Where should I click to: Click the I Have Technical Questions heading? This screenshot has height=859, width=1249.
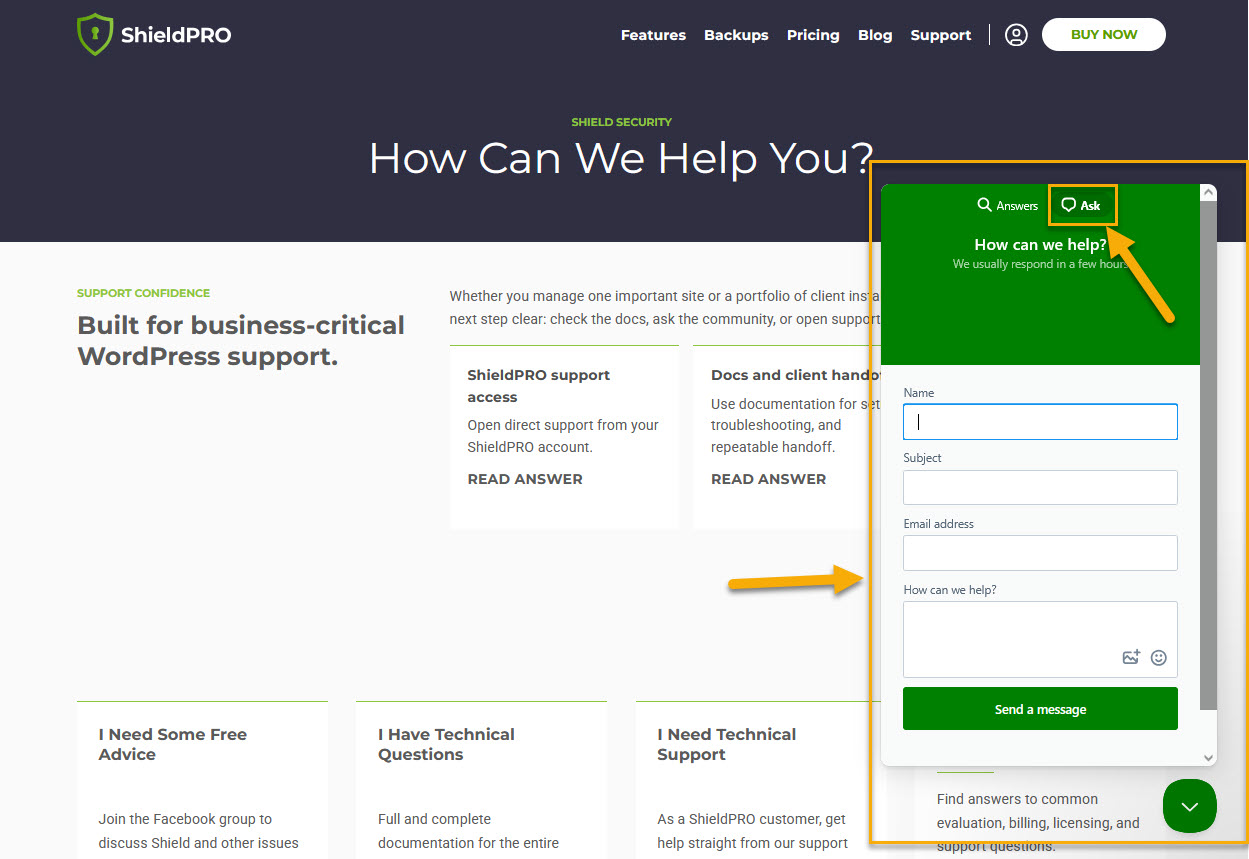point(446,744)
